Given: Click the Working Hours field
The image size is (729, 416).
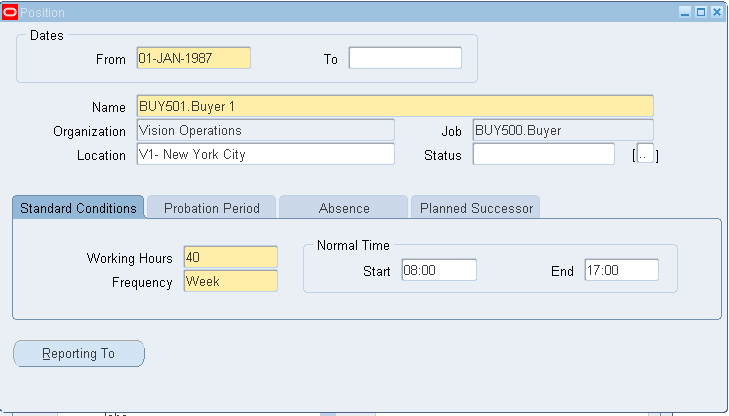Looking at the screenshot, I should click(x=231, y=257).
